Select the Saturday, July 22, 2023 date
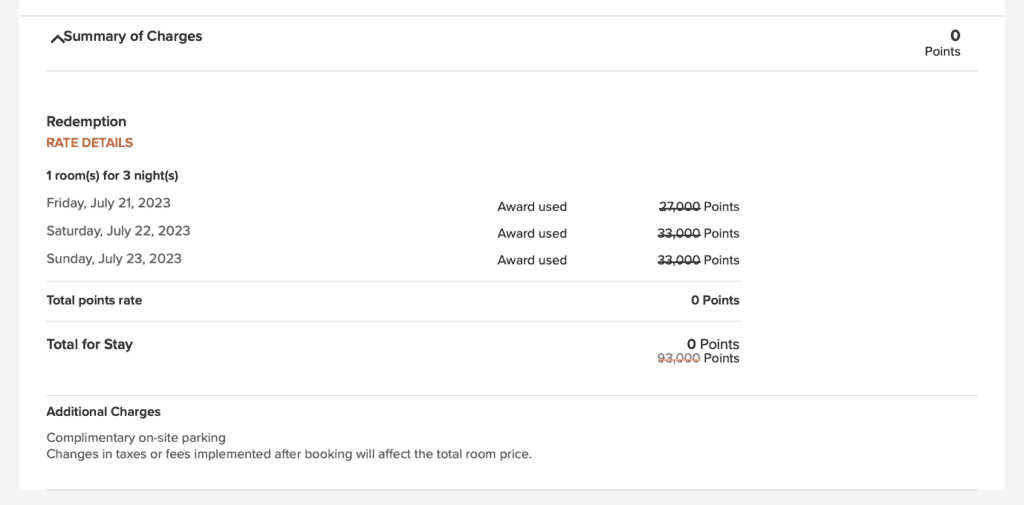 [118, 231]
